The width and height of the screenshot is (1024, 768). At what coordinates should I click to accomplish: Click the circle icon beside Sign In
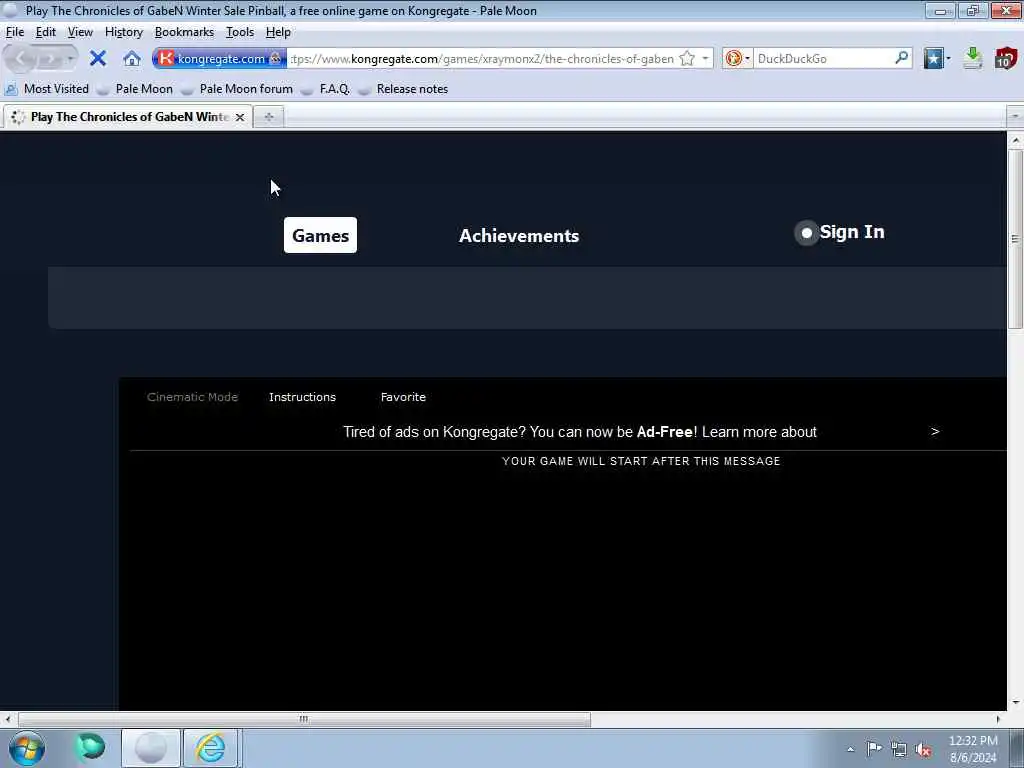click(807, 232)
